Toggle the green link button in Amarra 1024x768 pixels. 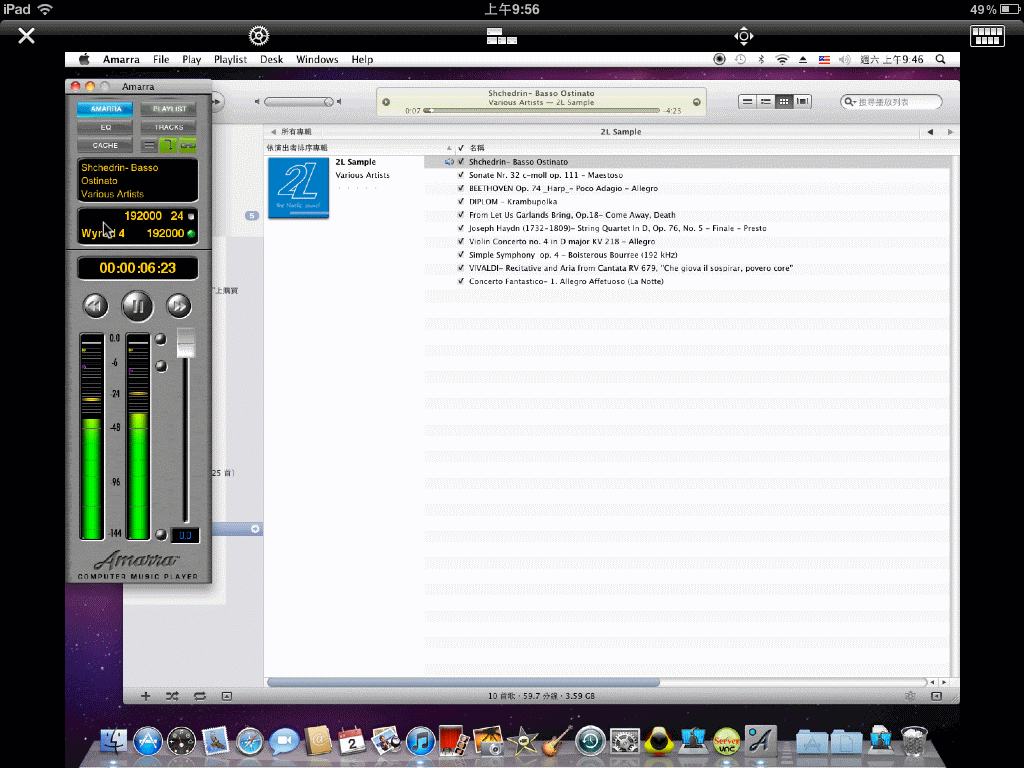tap(188, 145)
